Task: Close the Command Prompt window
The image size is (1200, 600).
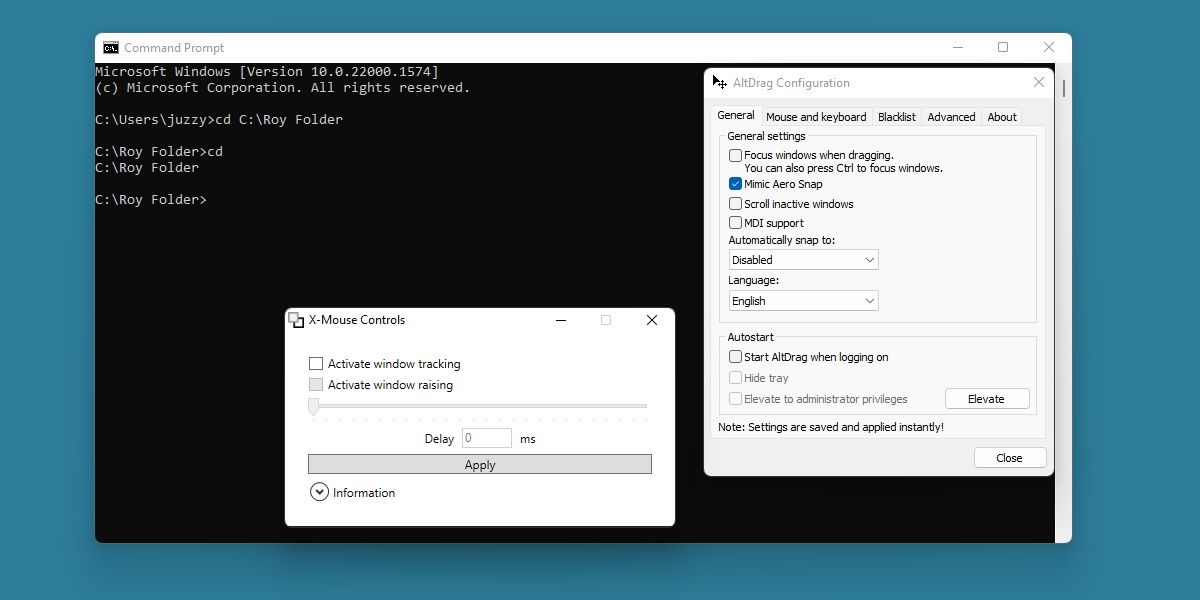Action: tap(1049, 47)
